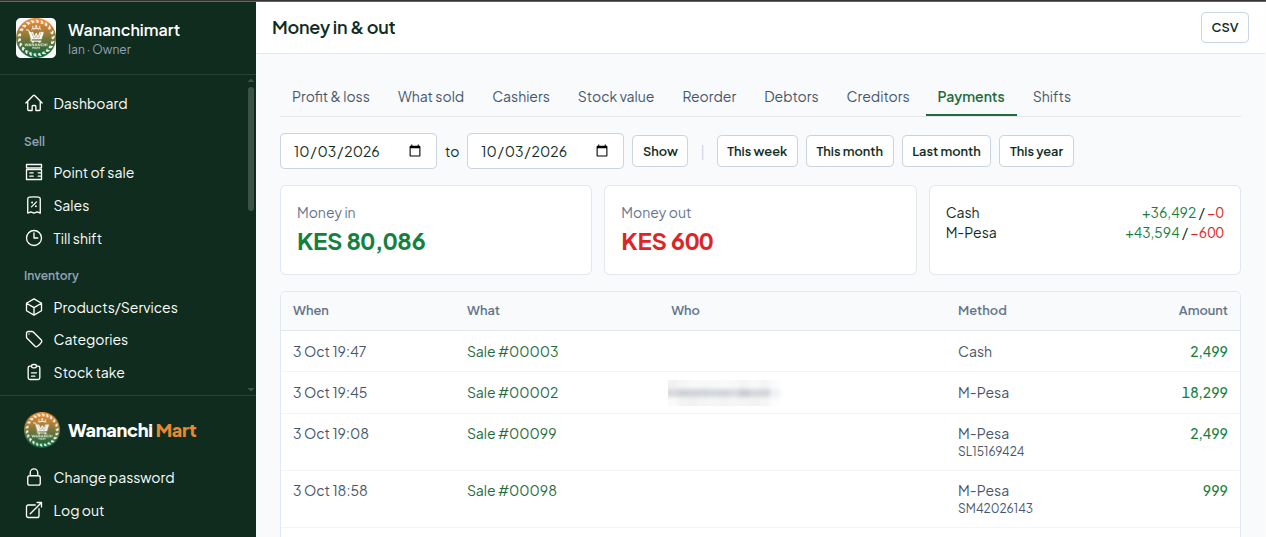1266x537 pixels.
Task: Open Sale #00098 link
Action: (x=511, y=491)
